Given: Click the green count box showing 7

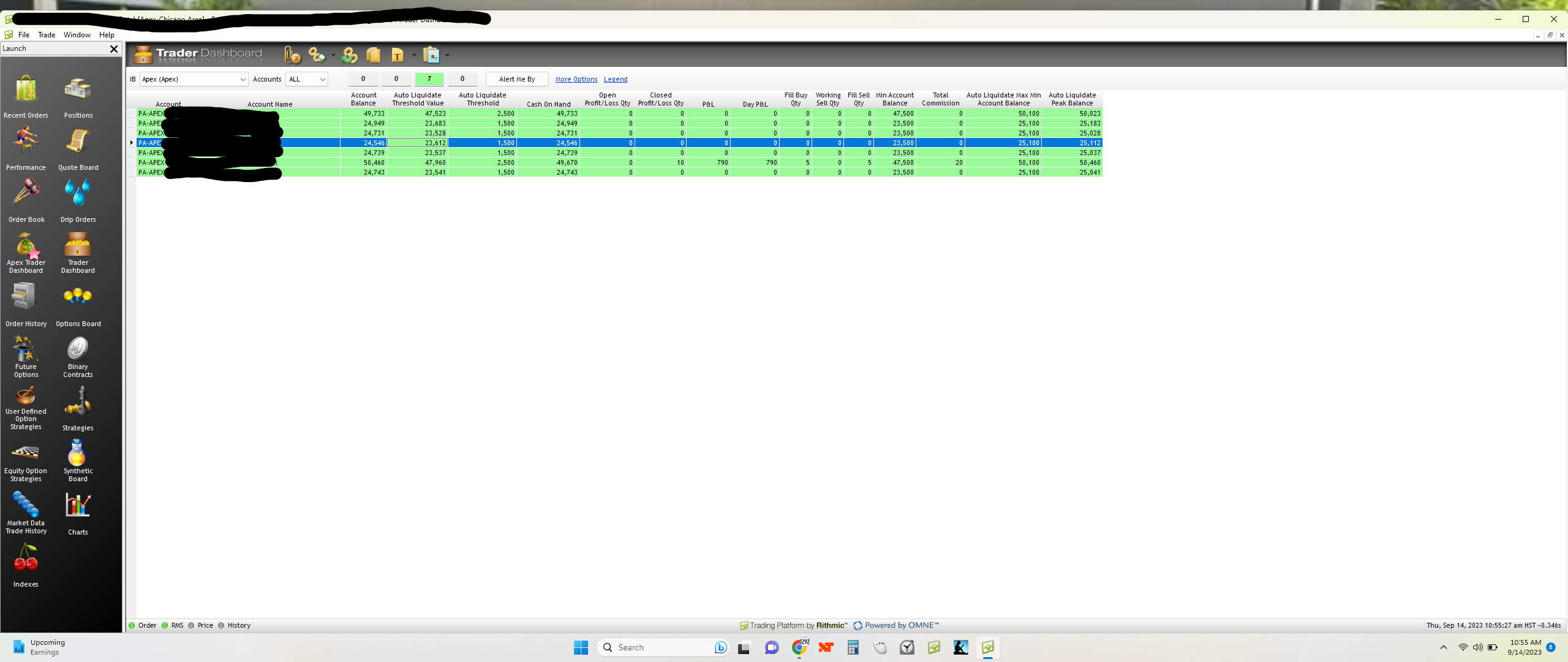Looking at the screenshot, I should 429,78.
